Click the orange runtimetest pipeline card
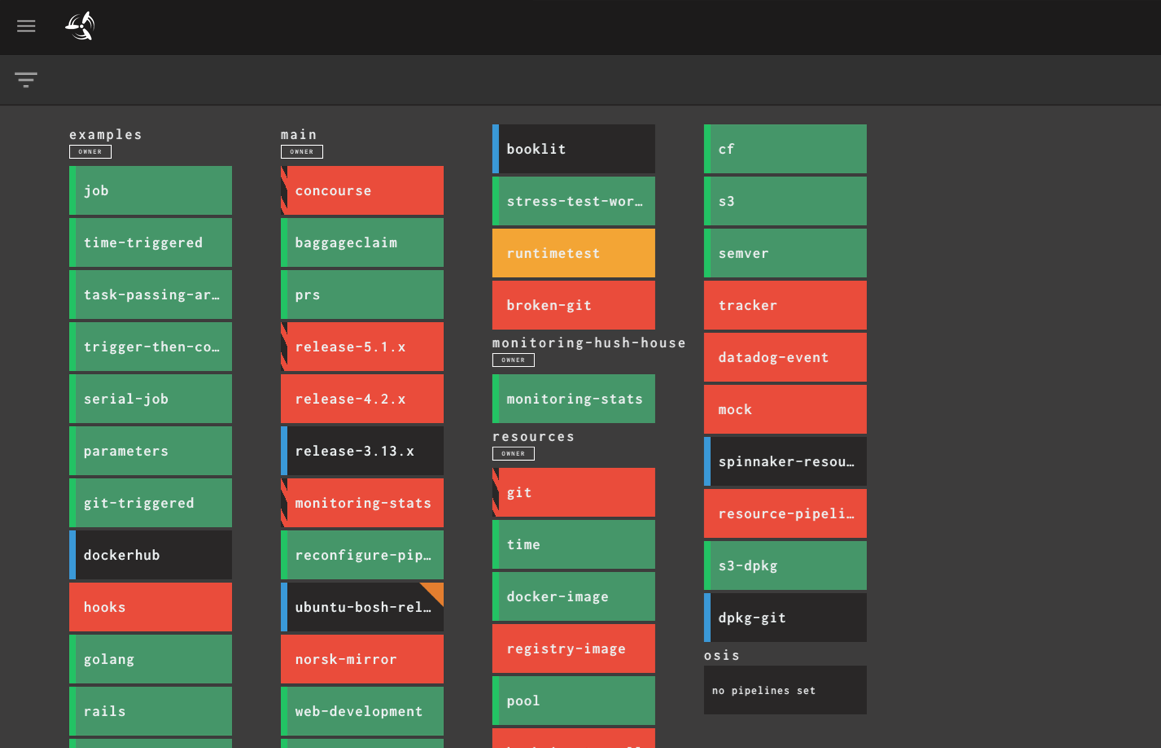The height and width of the screenshot is (748, 1161). point(573,252)
